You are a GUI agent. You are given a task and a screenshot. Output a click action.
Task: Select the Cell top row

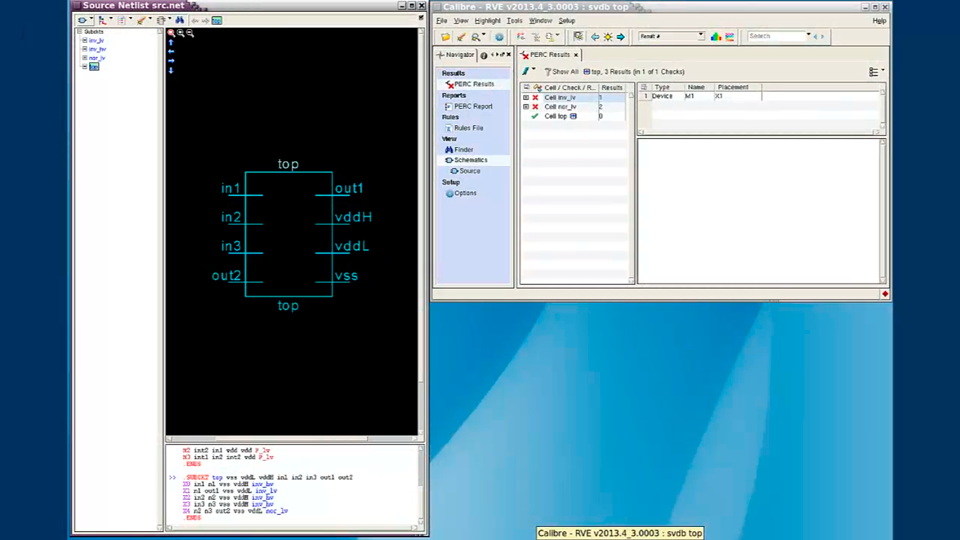click(572, 116)
